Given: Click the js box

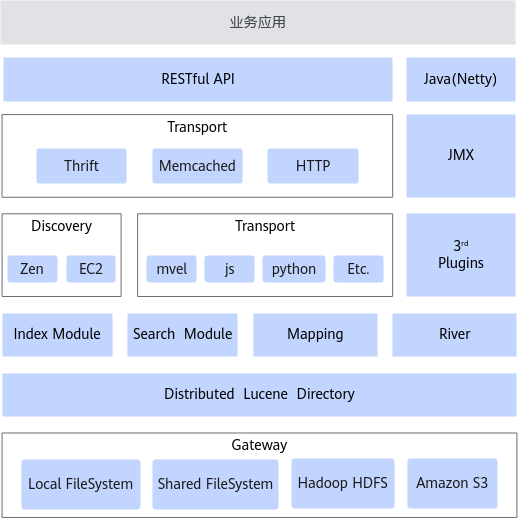Looking at the screenshot, I should [229, 269].
